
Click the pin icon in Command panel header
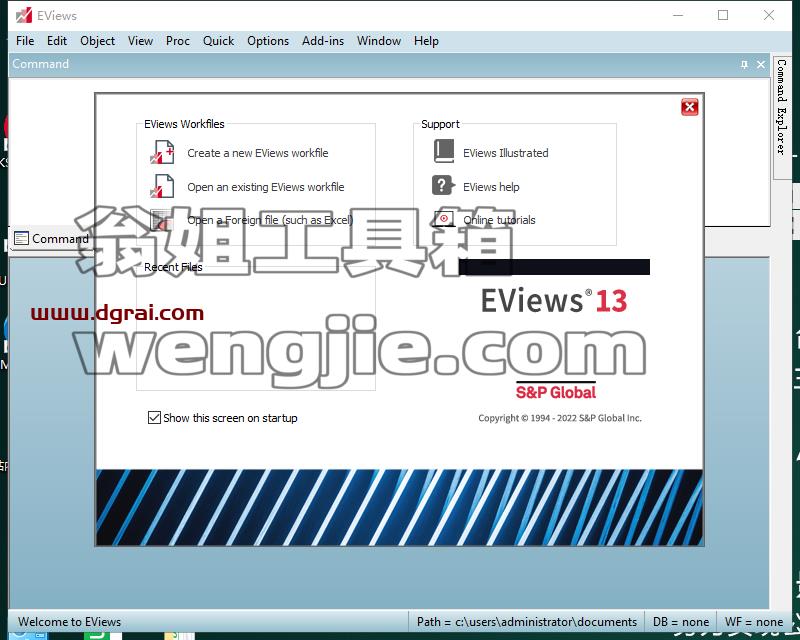[x=744, y=64]
